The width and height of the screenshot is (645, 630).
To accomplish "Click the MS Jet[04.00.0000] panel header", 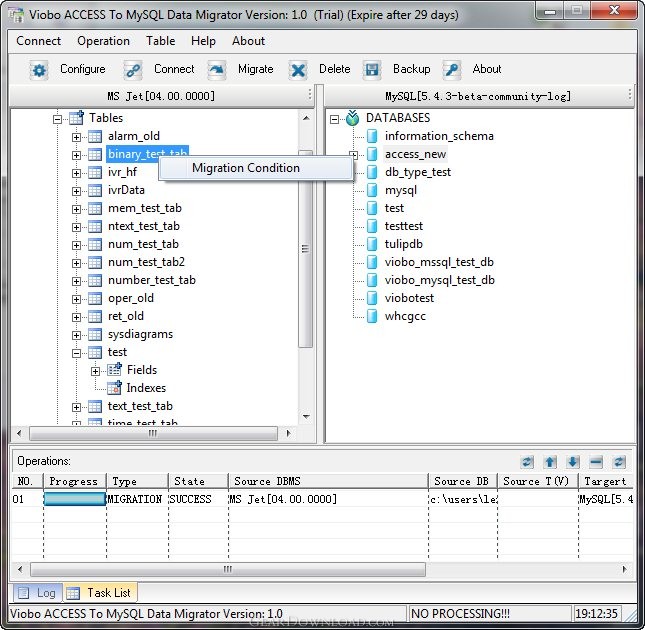I will tap(161, 96).
